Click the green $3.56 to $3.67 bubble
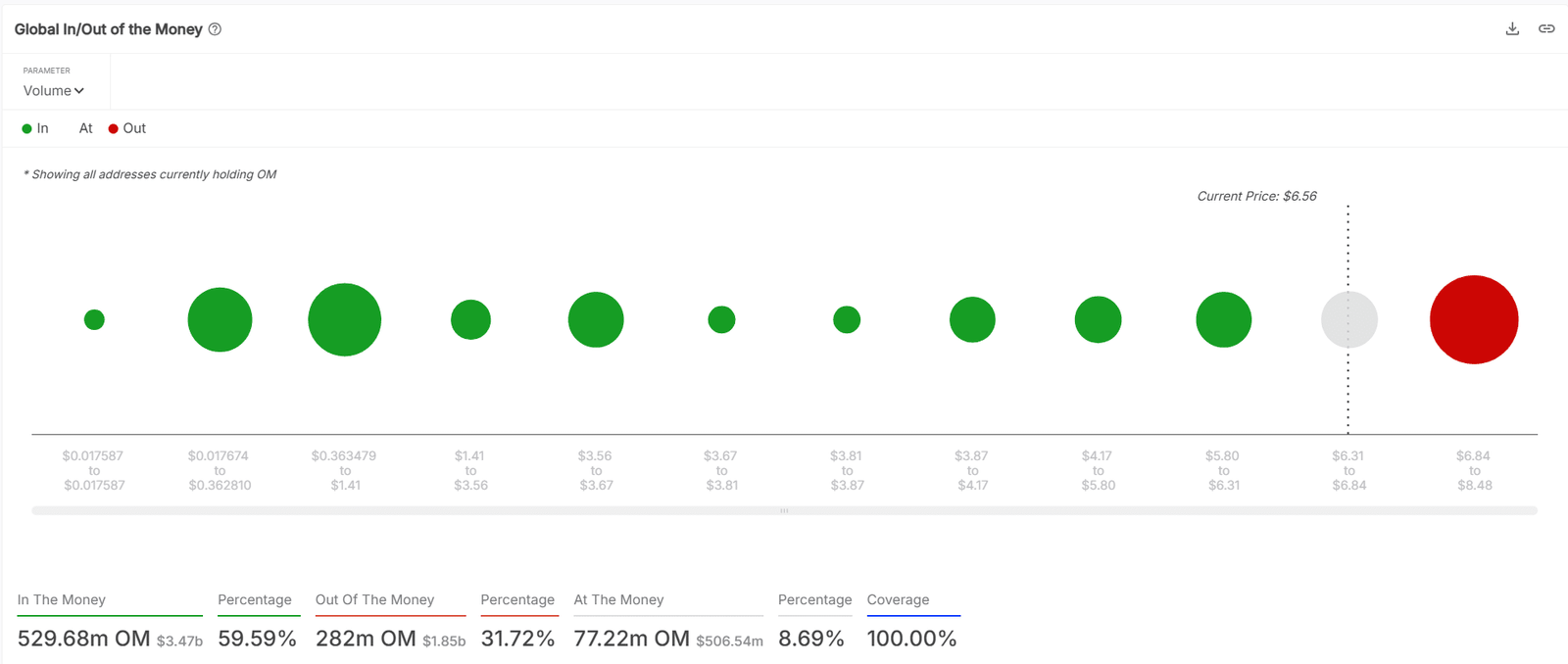 pyautogui.click(x=596, y=319)
